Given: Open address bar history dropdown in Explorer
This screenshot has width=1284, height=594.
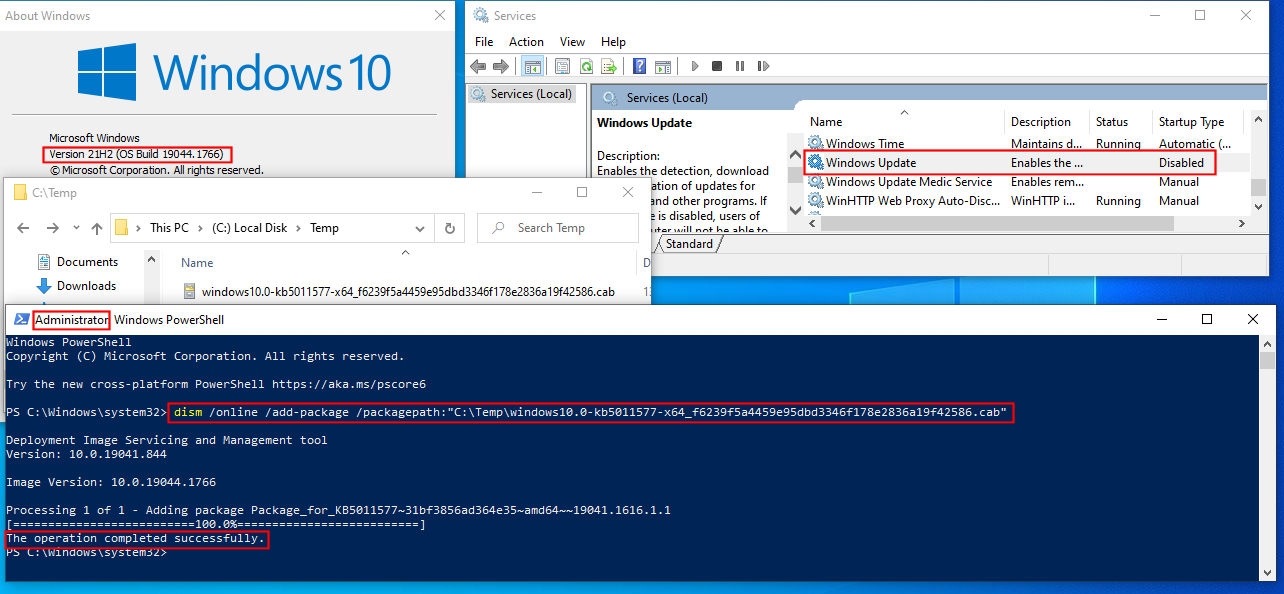Looking at the screenshot, I should click(420, 228).
